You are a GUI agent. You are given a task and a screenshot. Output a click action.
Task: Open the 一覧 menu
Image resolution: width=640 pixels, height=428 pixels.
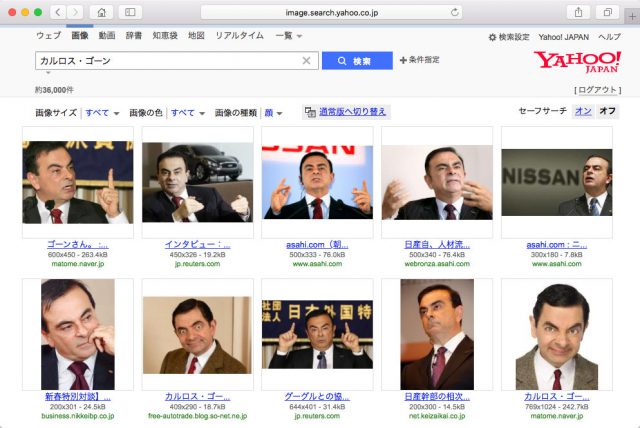pos(288,36)
